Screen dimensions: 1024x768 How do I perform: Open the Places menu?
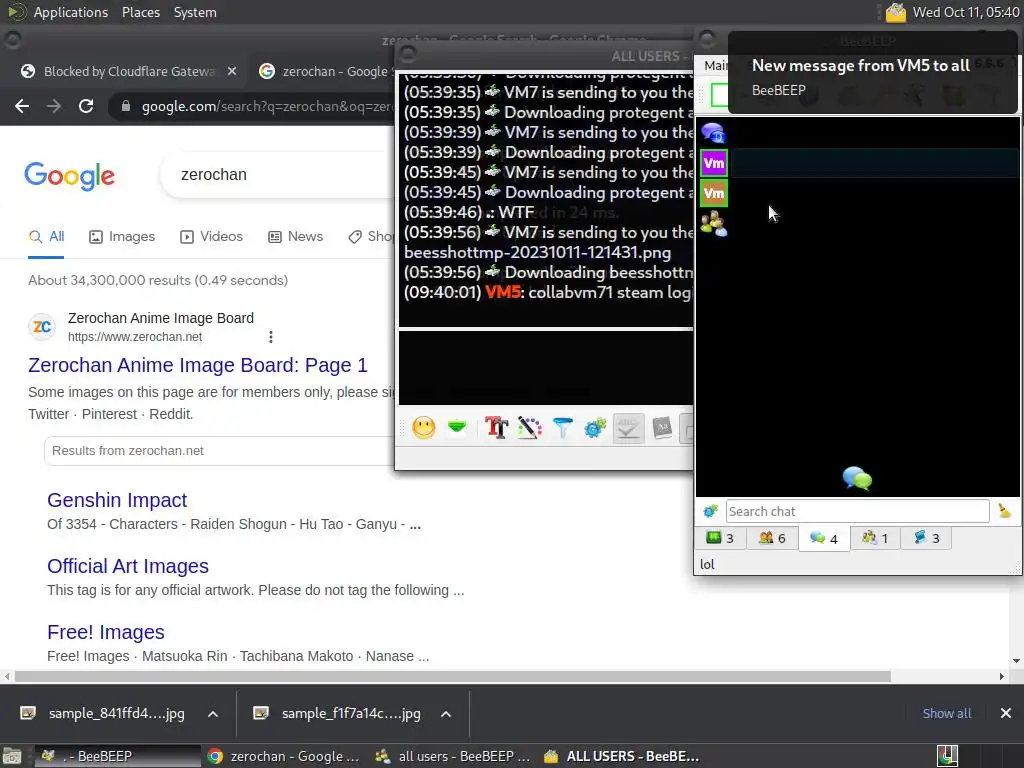coord(140,12)
